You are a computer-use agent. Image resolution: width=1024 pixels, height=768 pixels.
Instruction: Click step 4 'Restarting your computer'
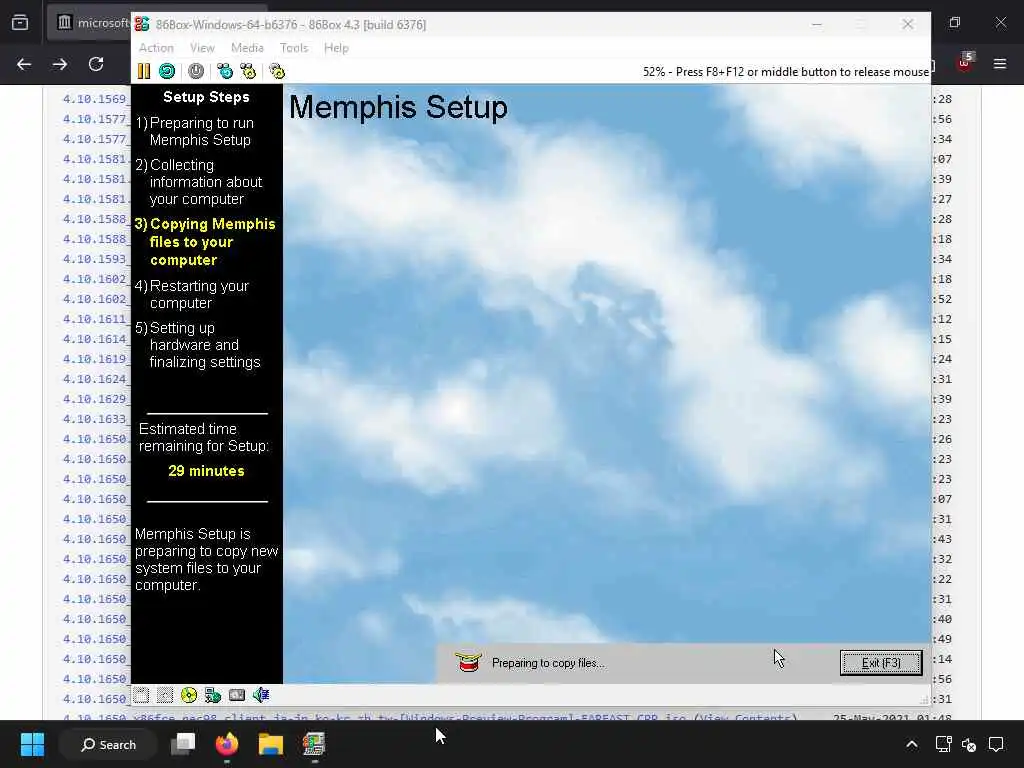(192, 295)
